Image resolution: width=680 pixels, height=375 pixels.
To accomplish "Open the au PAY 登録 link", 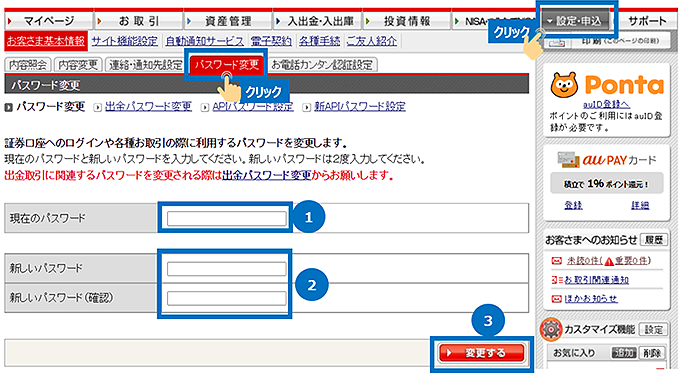I will coord(573,205).
